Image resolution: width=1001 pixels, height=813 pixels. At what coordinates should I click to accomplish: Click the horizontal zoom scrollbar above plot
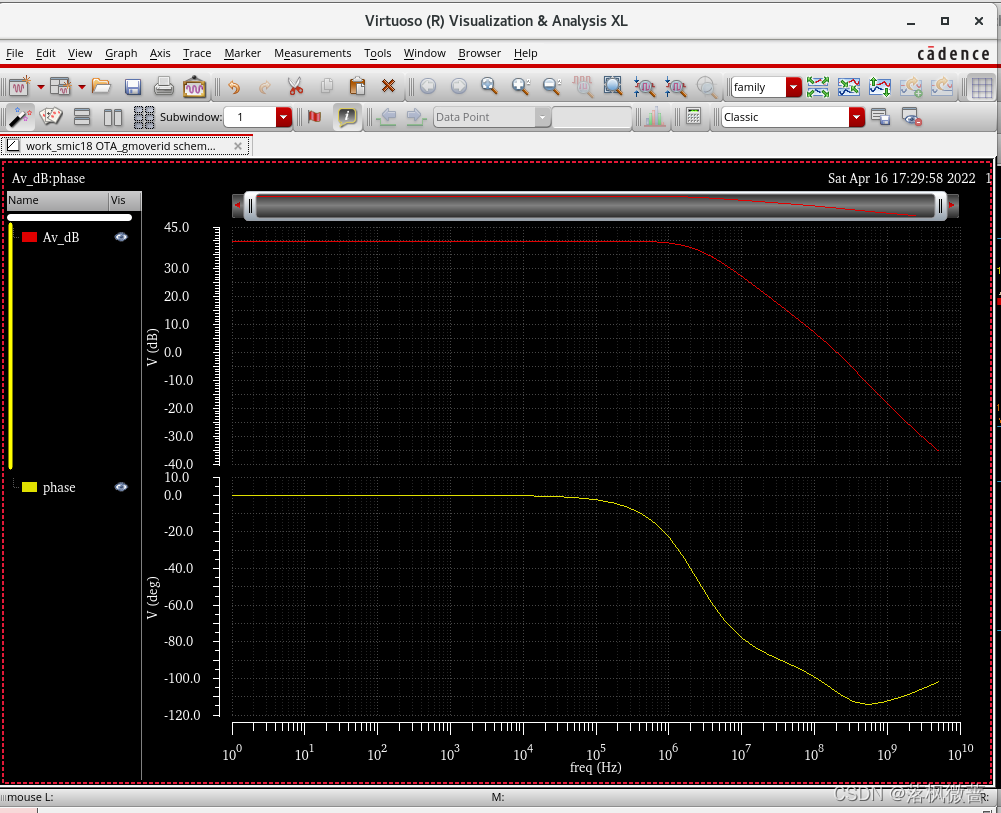(x=594, y=206)
